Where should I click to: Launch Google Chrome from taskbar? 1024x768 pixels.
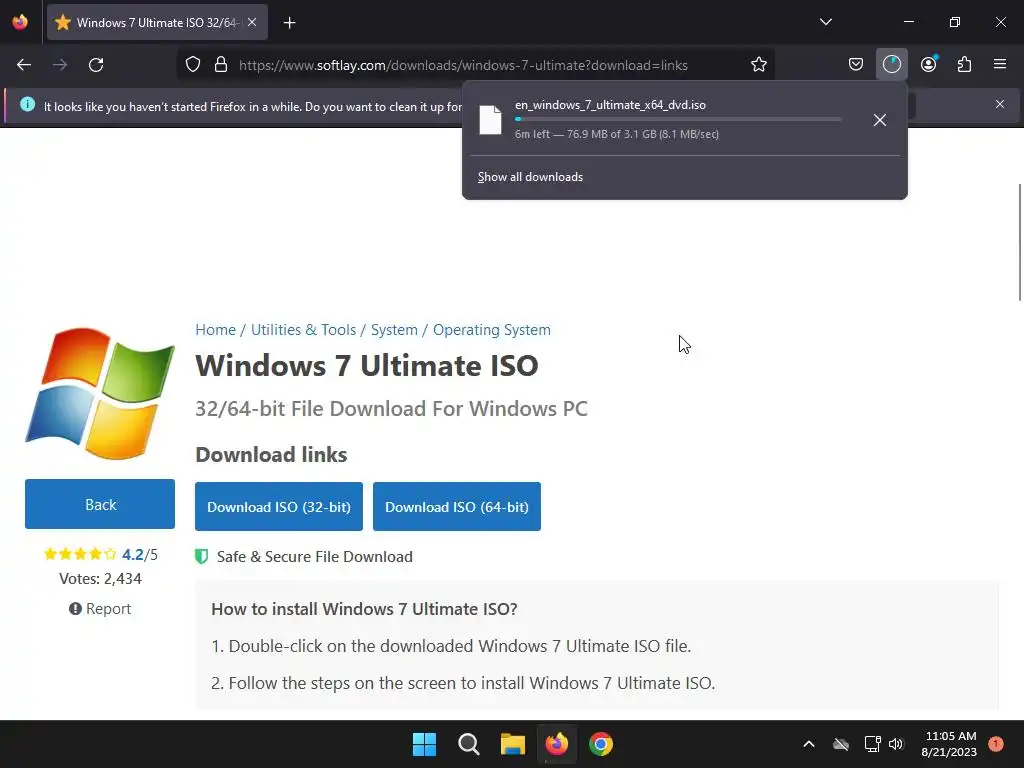click(601, 744)
